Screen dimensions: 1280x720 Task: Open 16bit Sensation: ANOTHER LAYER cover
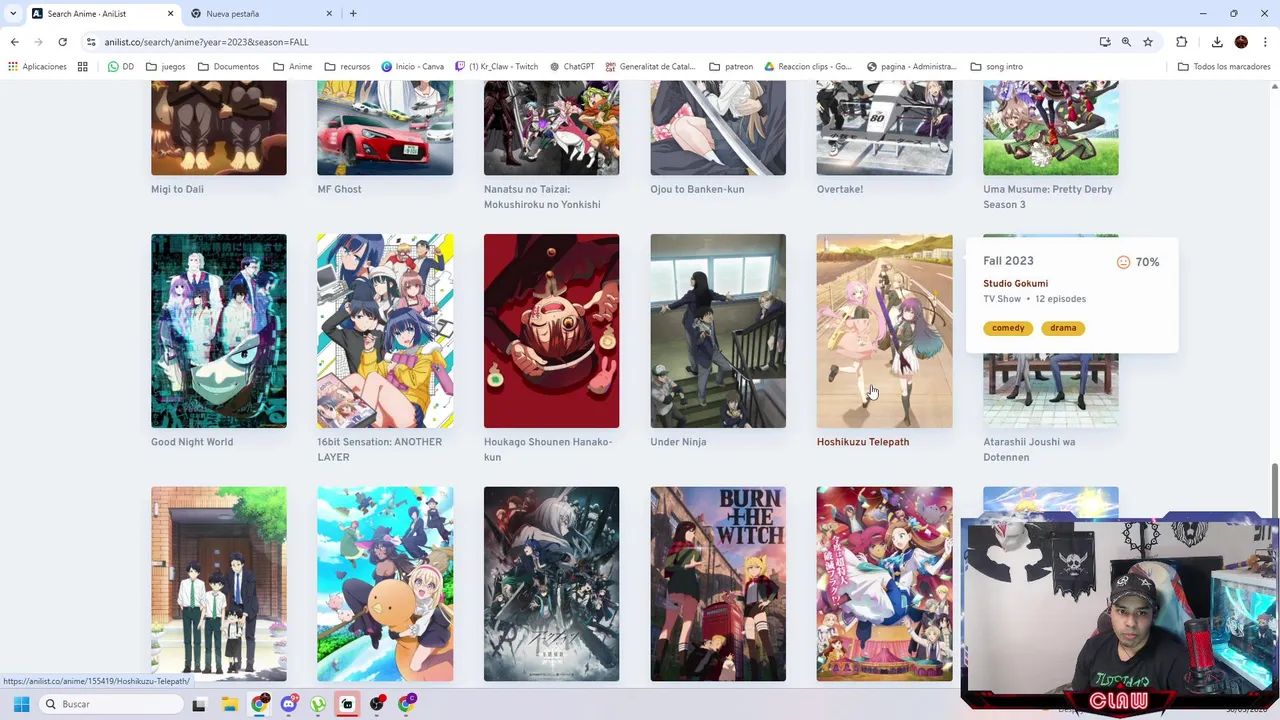385,331
